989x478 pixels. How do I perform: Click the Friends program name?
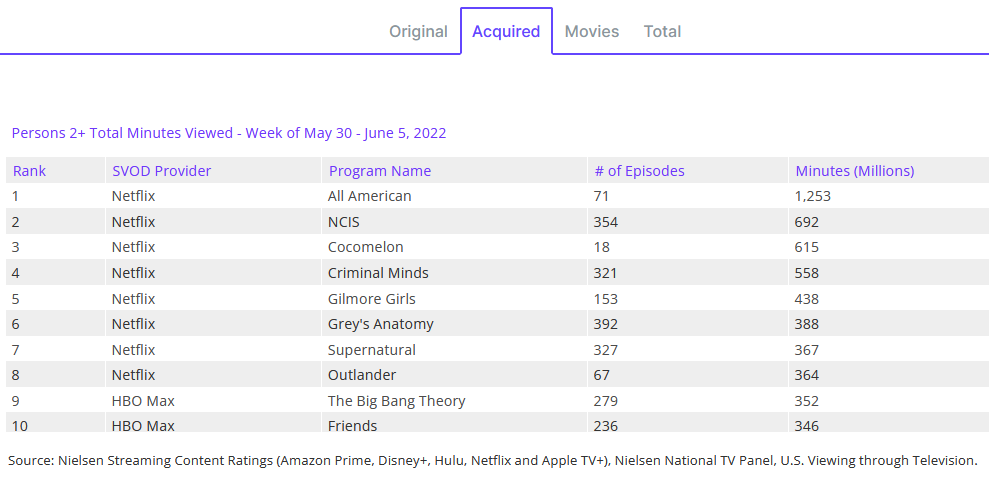[353, 426]
